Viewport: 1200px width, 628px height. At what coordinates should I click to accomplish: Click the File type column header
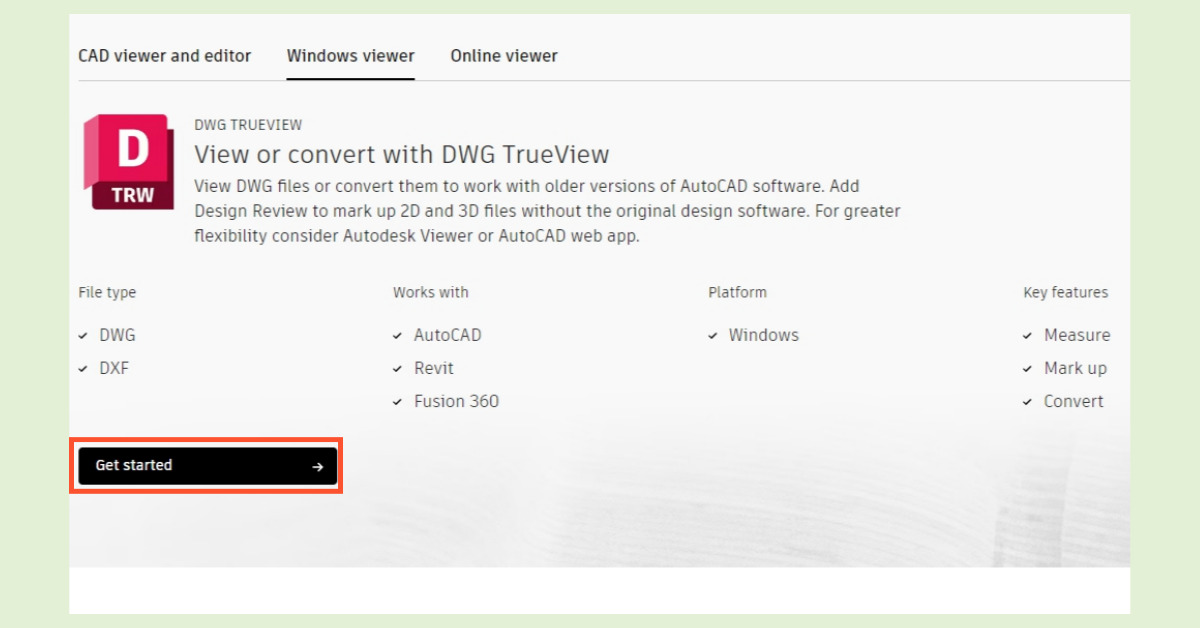click(107, 293)
